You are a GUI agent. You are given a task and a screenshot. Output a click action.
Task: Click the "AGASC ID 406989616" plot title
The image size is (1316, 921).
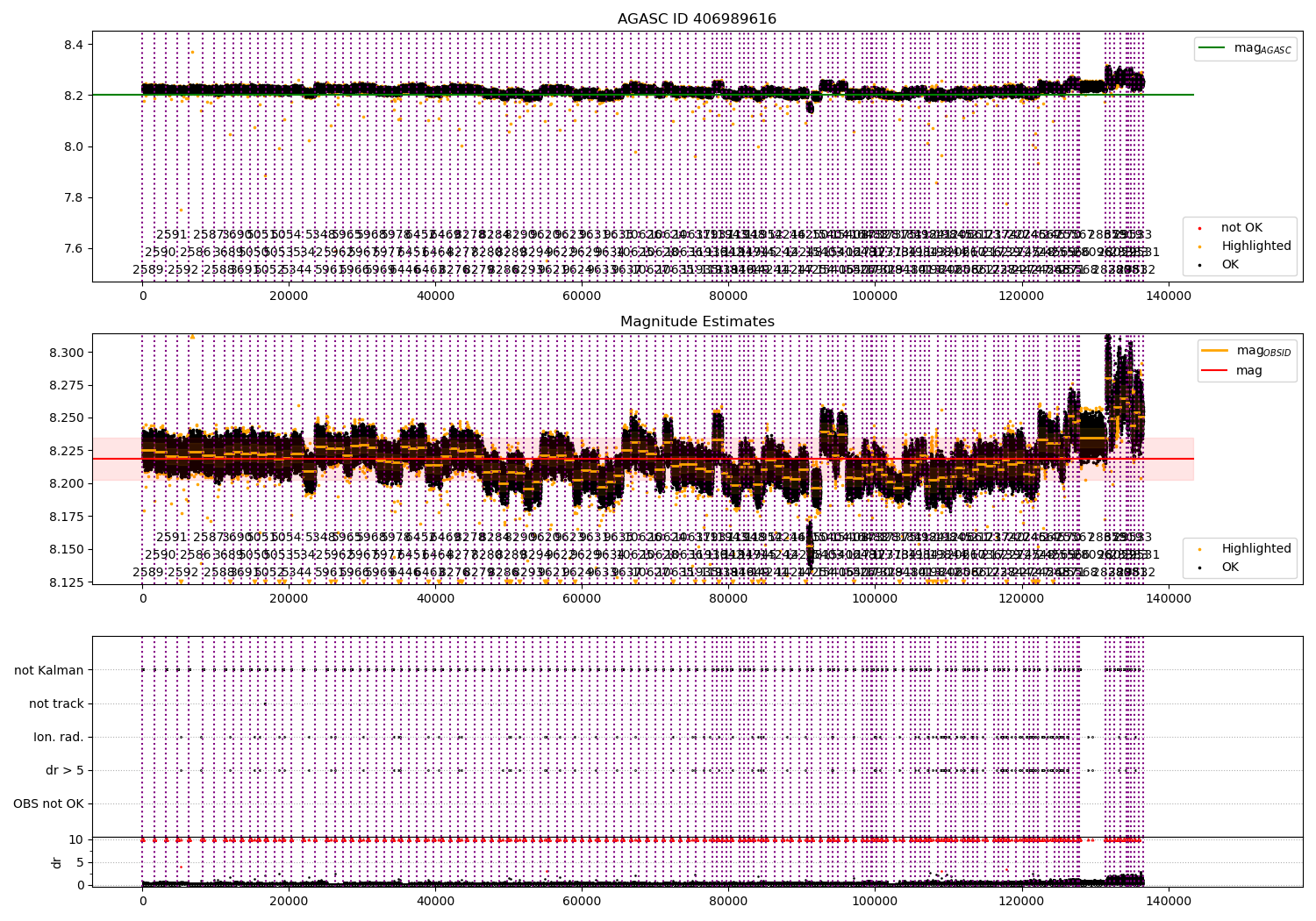tap(697, 19)
